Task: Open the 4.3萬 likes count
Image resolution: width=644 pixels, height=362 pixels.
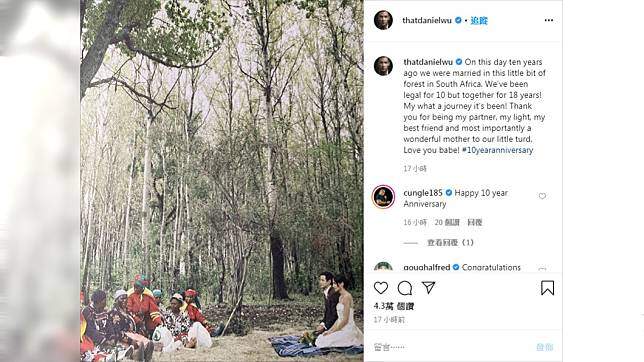Action: (394, 306)
